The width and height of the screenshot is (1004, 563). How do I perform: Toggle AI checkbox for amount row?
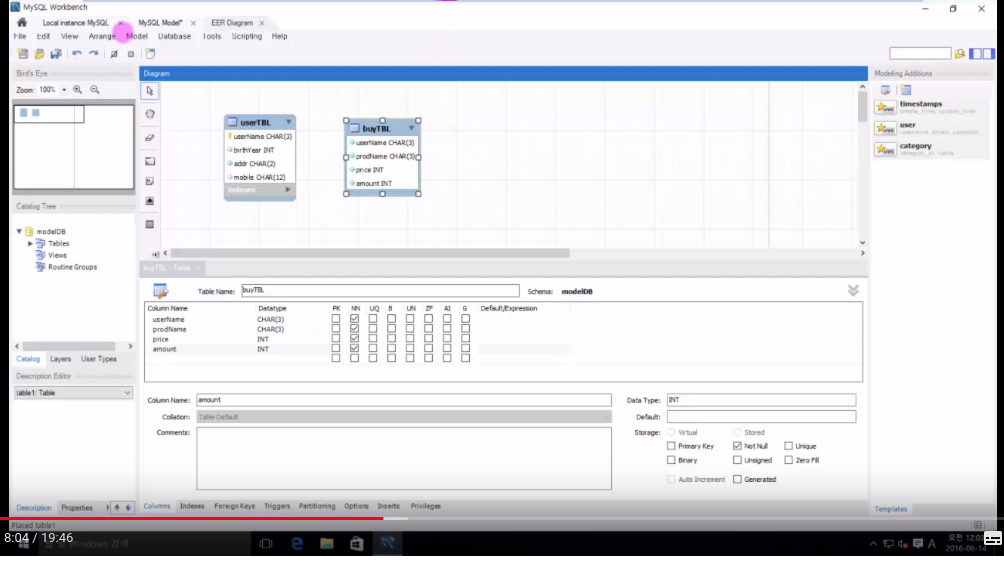(447, 348)
